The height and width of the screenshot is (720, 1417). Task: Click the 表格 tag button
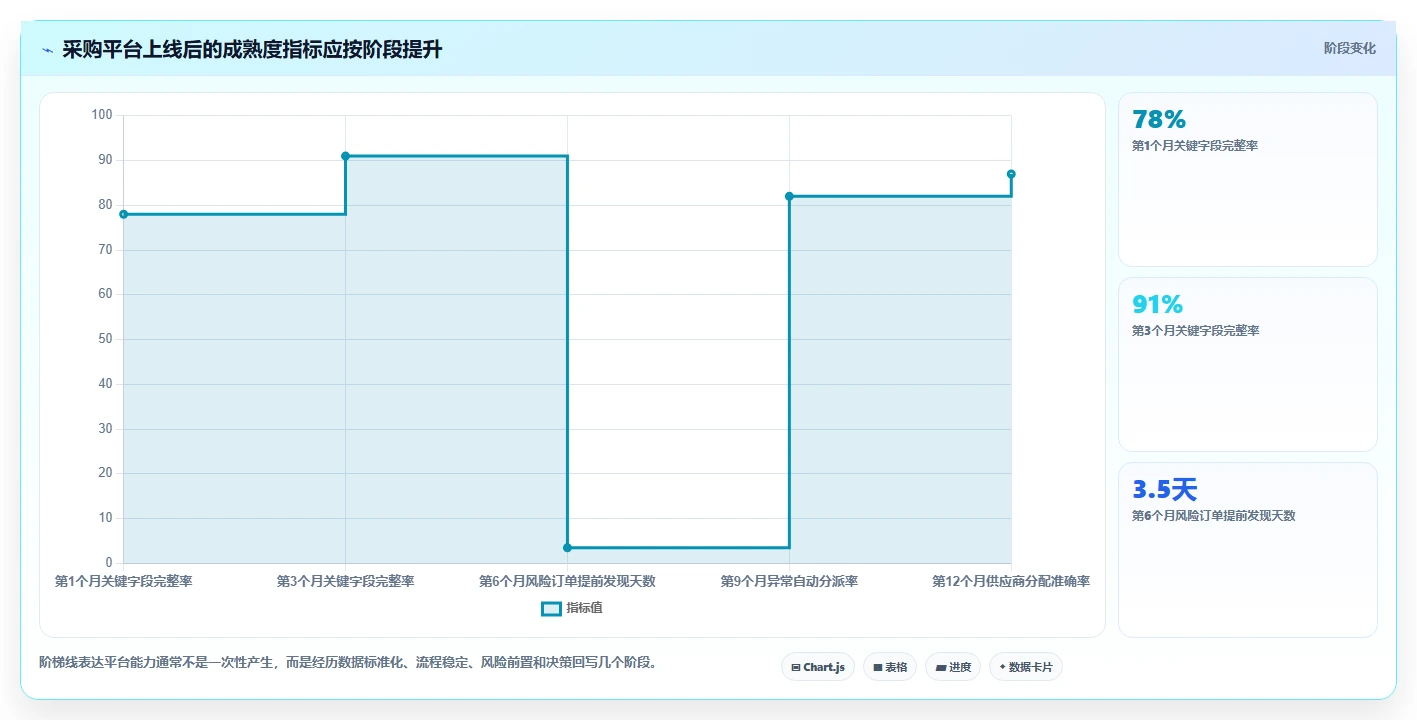pyautogui.click(x=889, y=667)
